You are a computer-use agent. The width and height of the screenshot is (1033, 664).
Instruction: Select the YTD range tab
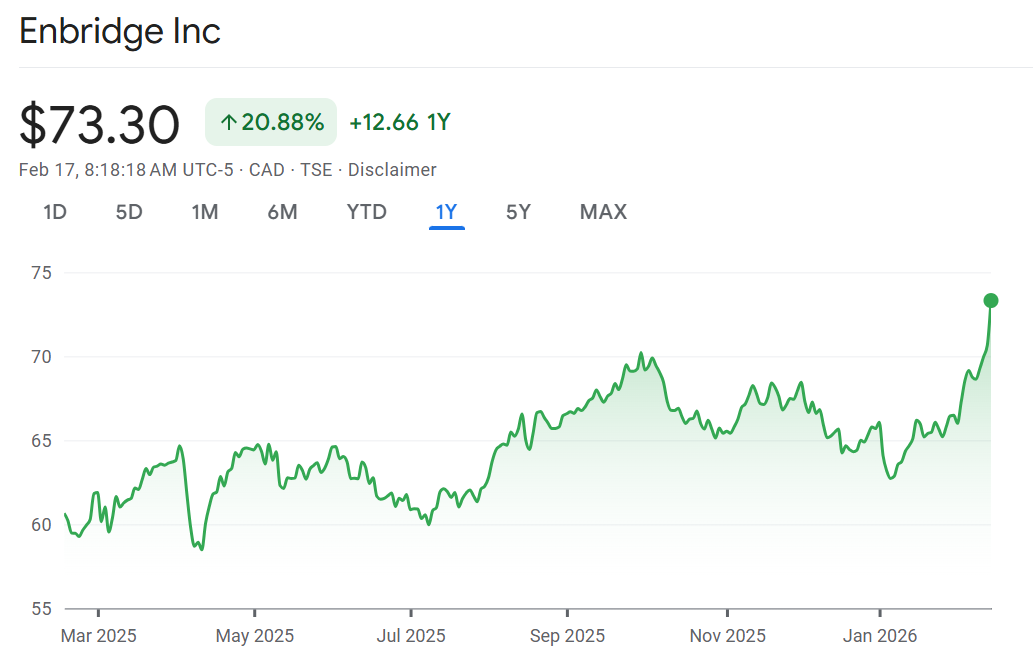tap(366, 212)
